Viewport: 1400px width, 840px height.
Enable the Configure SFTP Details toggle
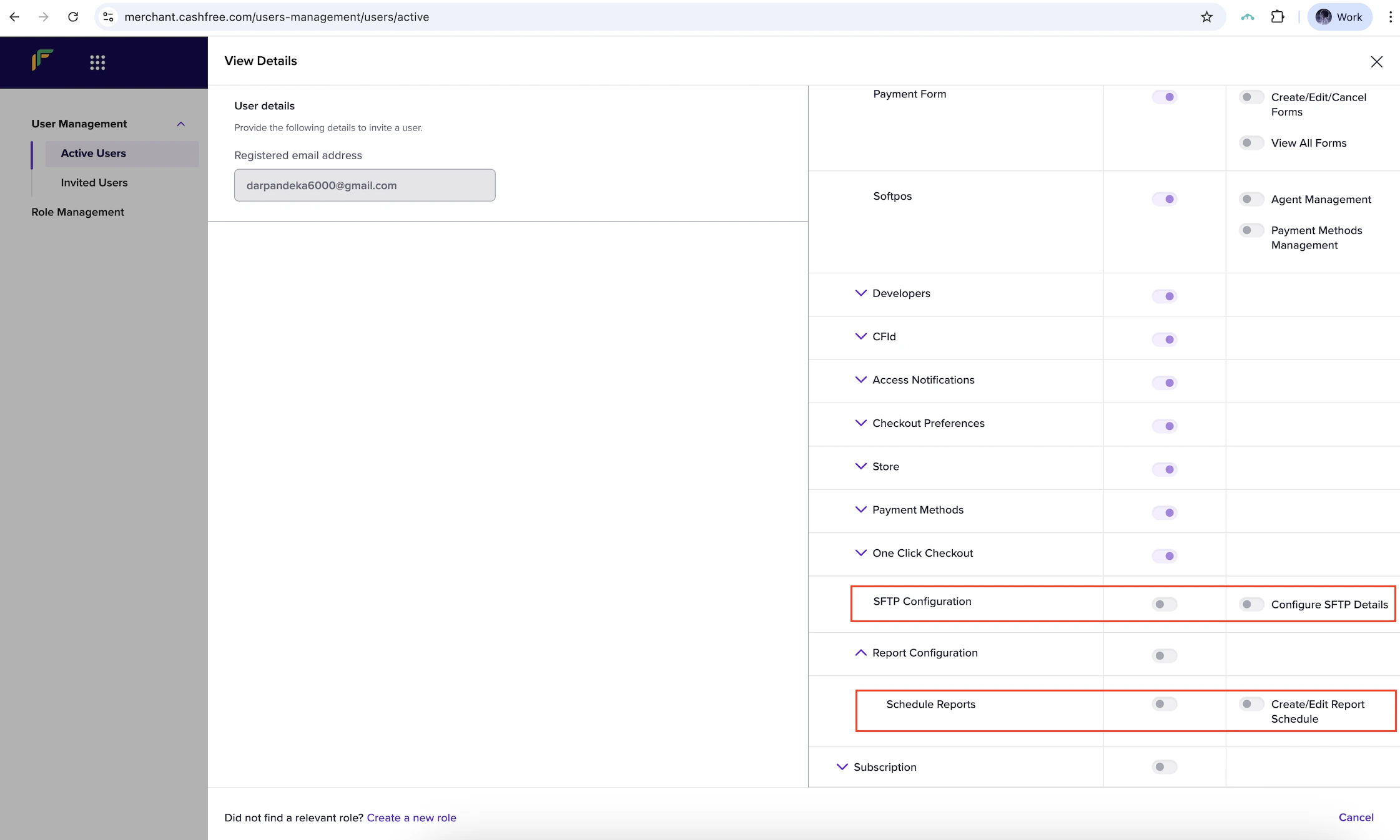pyautogui.click(x=1251, y=604)
